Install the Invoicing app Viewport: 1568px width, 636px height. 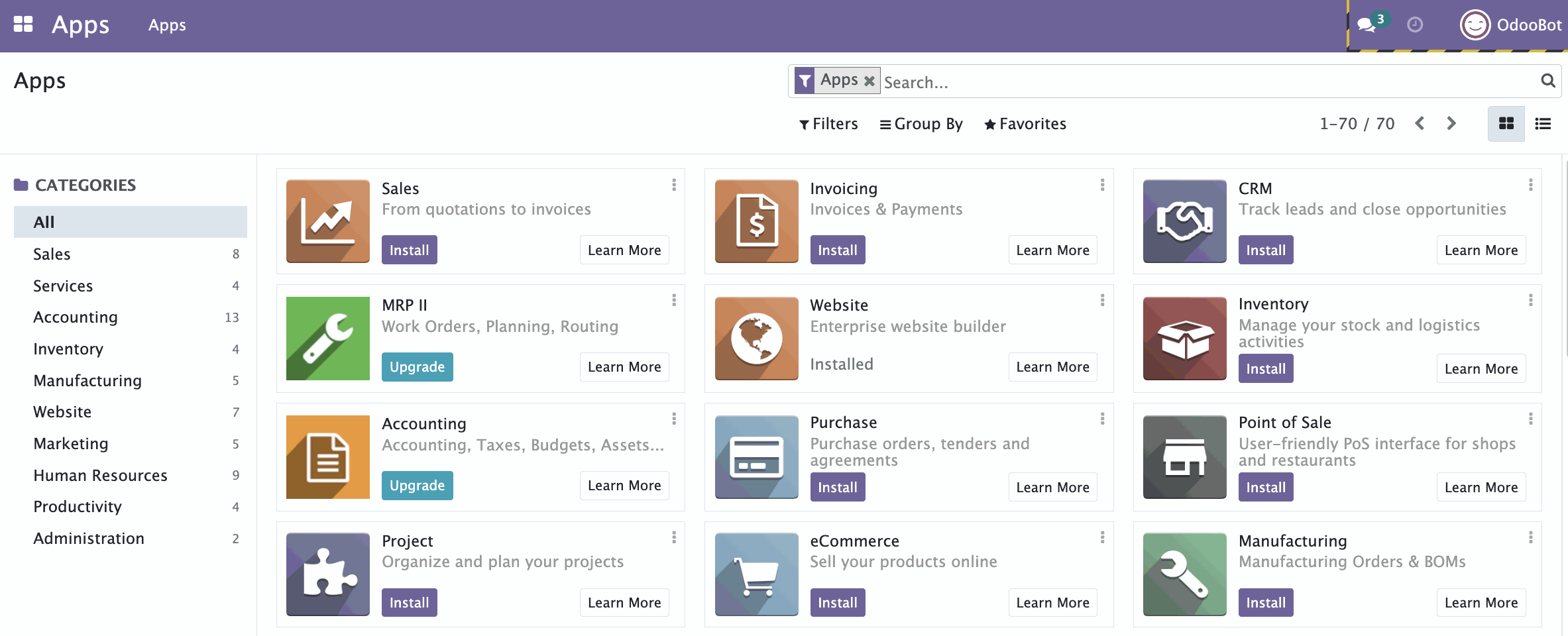click(838, 250)
